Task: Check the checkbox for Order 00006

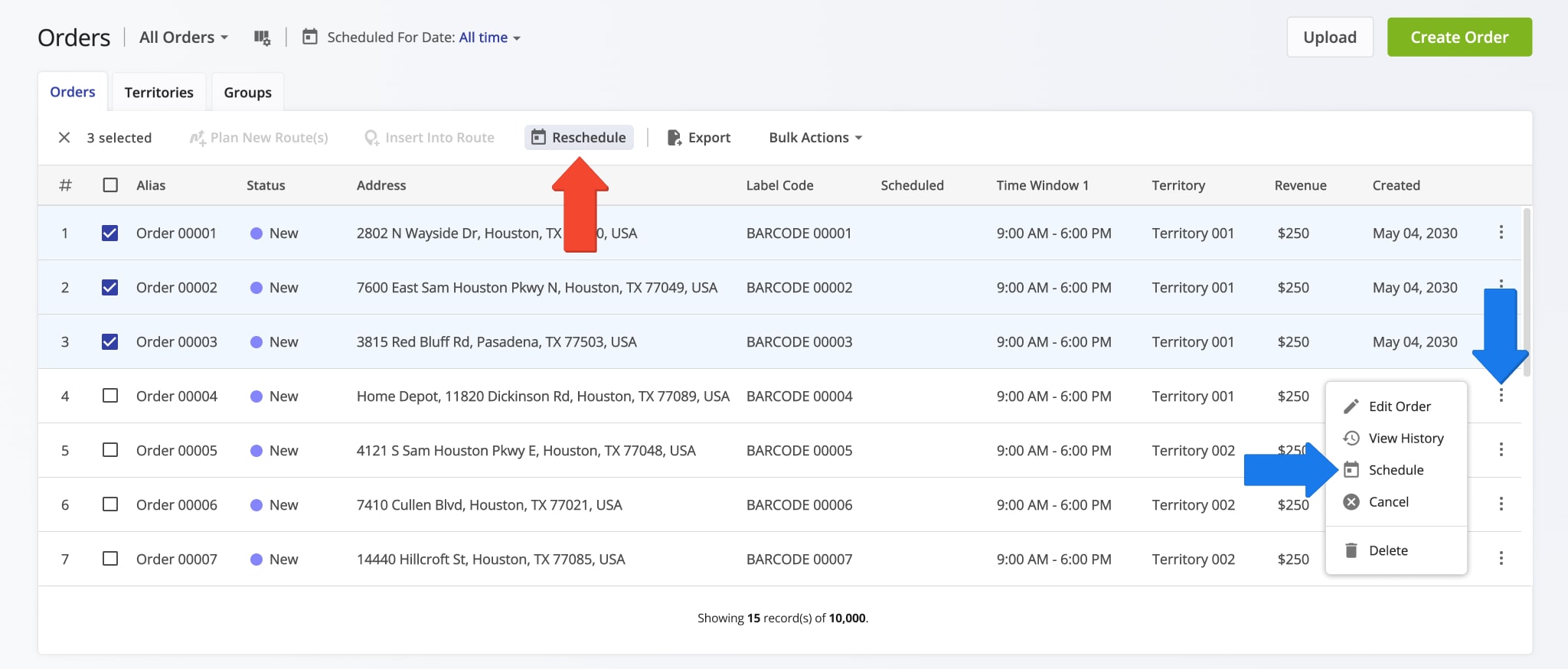Action: [110, 504]
